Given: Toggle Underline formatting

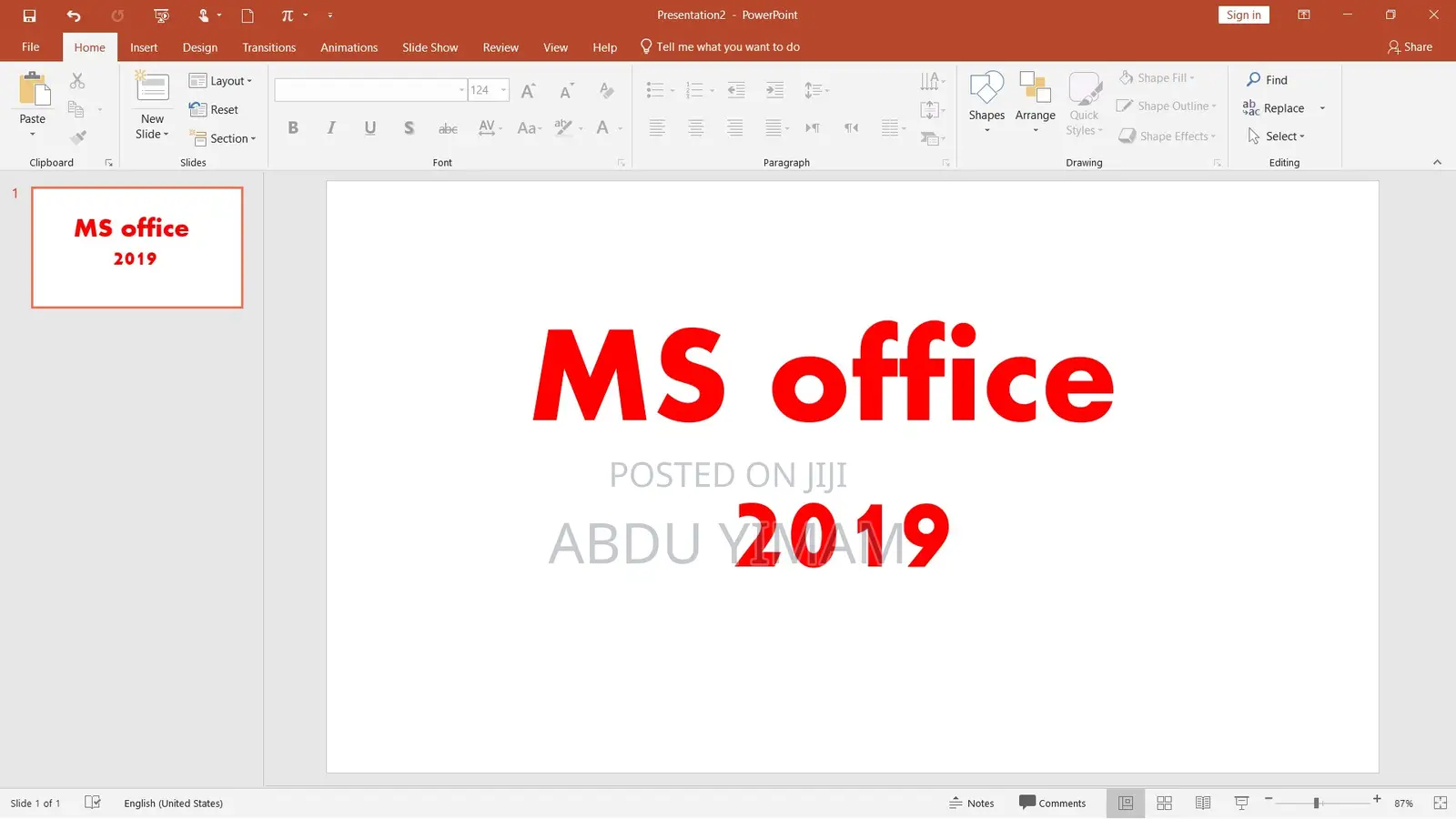Looking at the screenshot, I should coord(369,128).
